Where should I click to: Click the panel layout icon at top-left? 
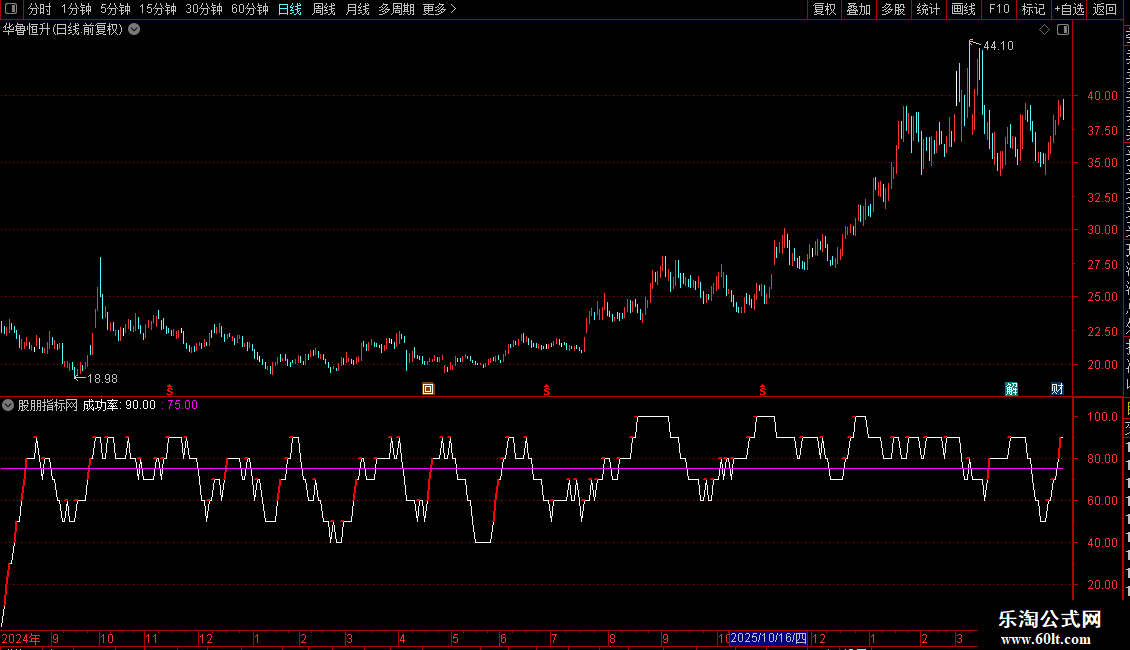pyautogui.click(x=11, y=9)
